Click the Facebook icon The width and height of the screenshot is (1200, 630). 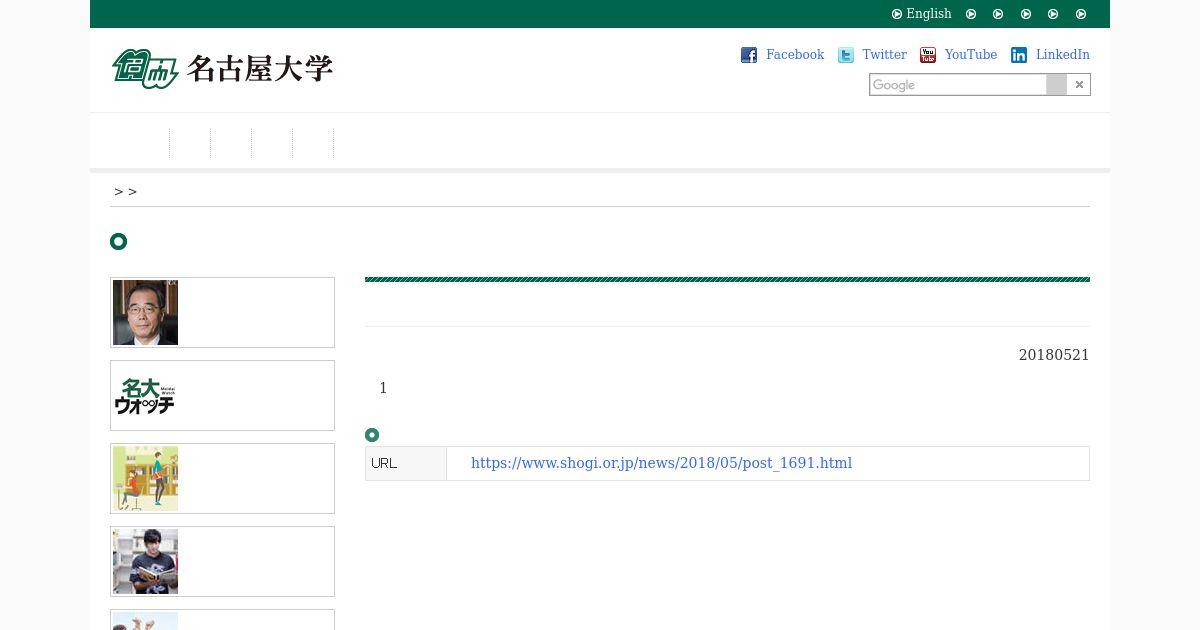[x=749, y=55]
